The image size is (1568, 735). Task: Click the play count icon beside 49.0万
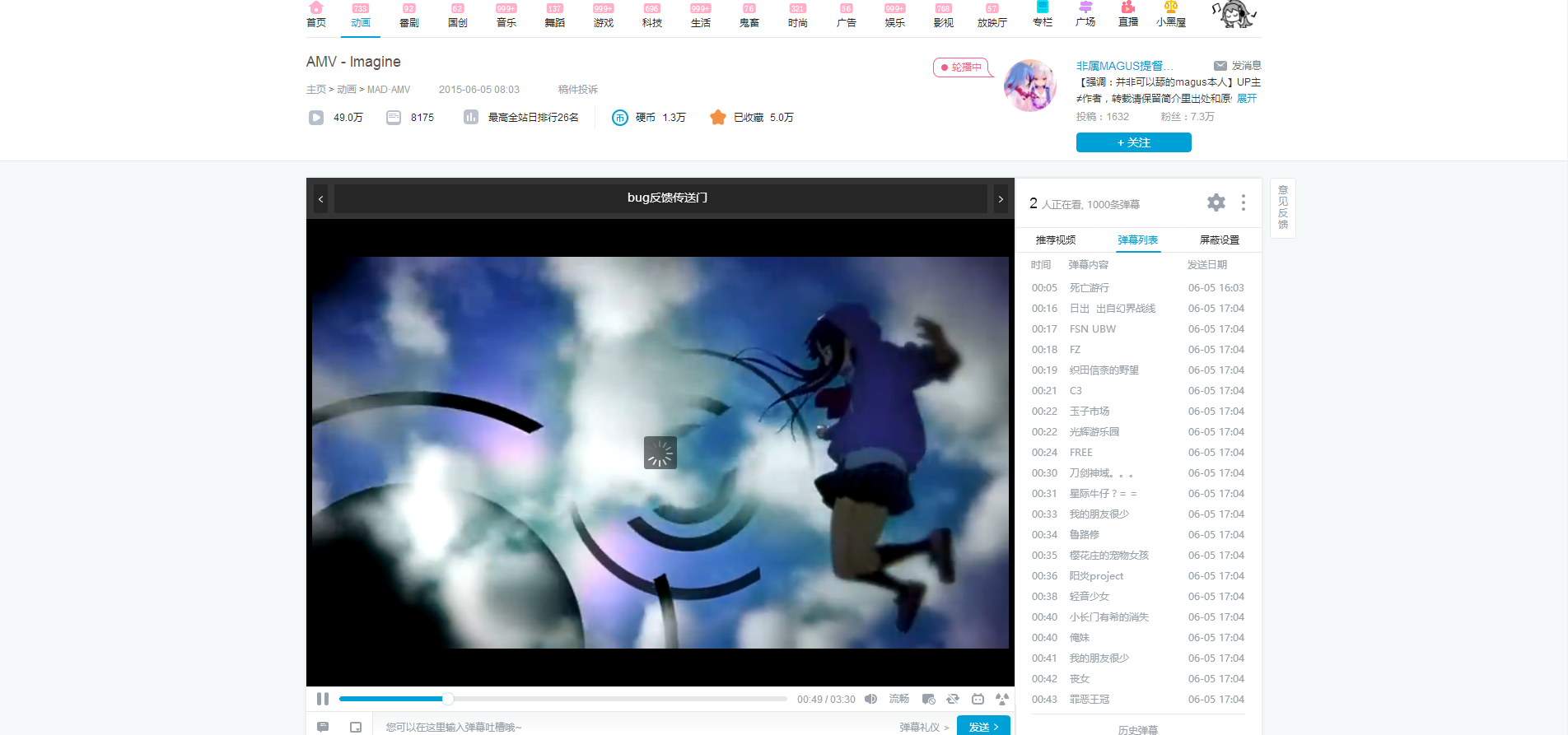coord(316,118)
